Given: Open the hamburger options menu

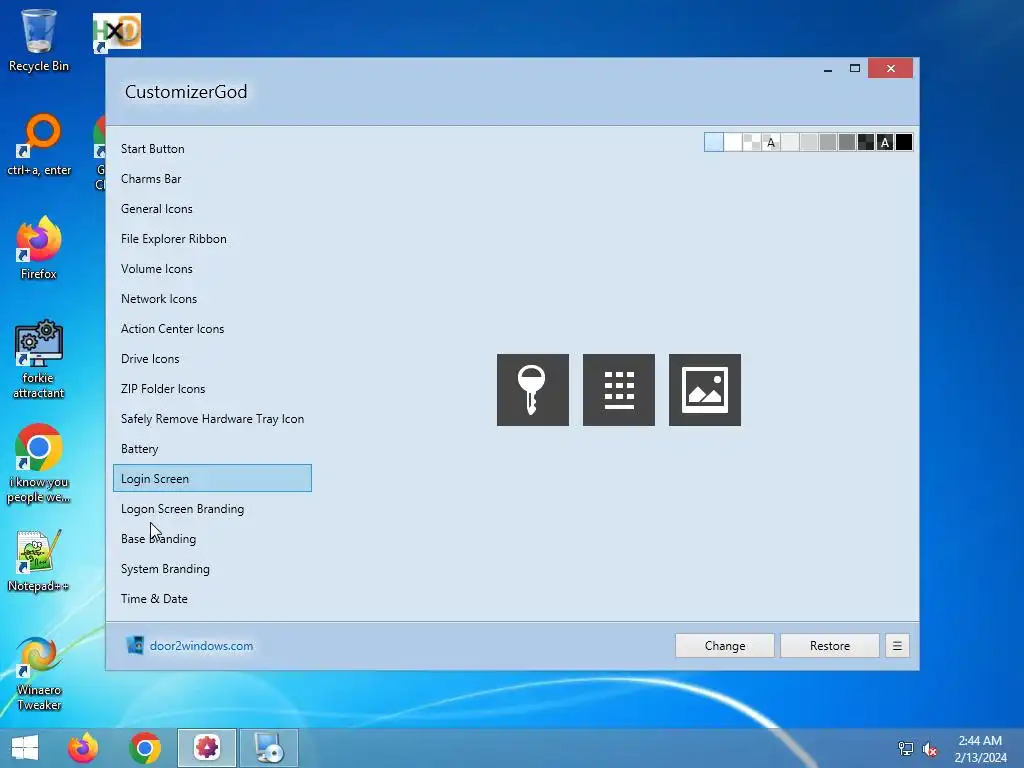Looking at the screenshot, I should (897, 646).
